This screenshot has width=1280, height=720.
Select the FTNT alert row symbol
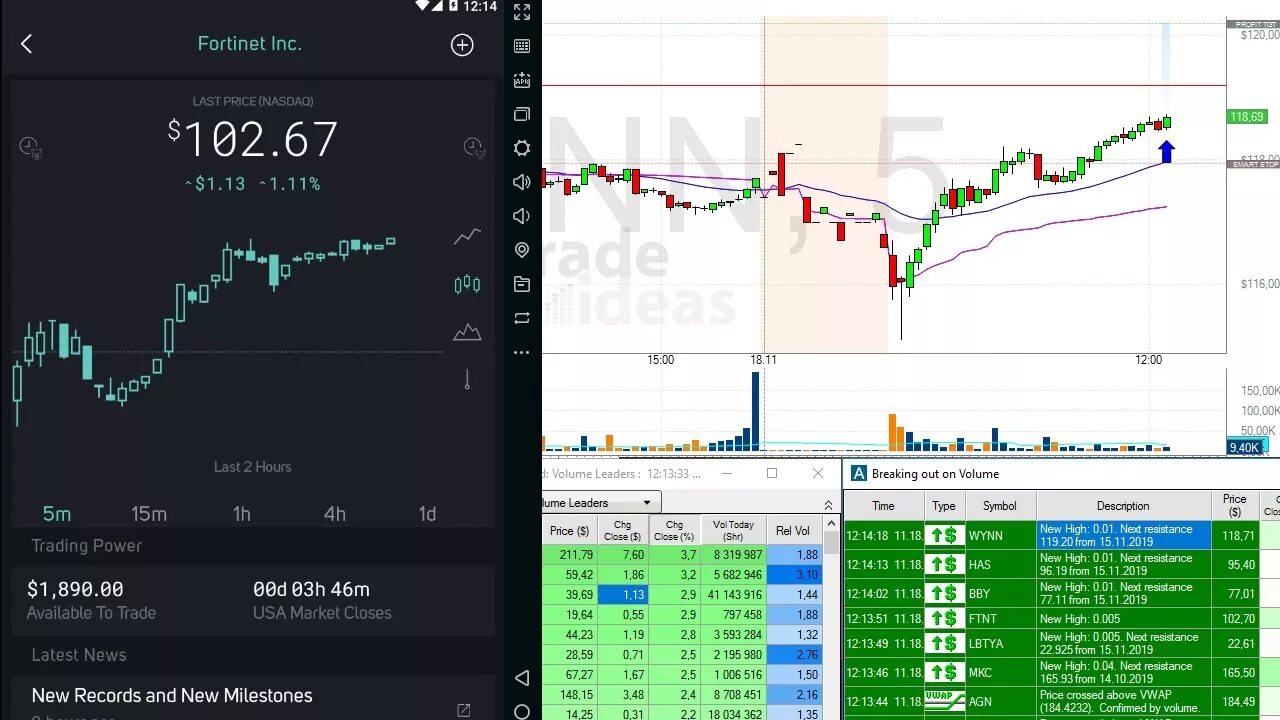click(983, 619)
